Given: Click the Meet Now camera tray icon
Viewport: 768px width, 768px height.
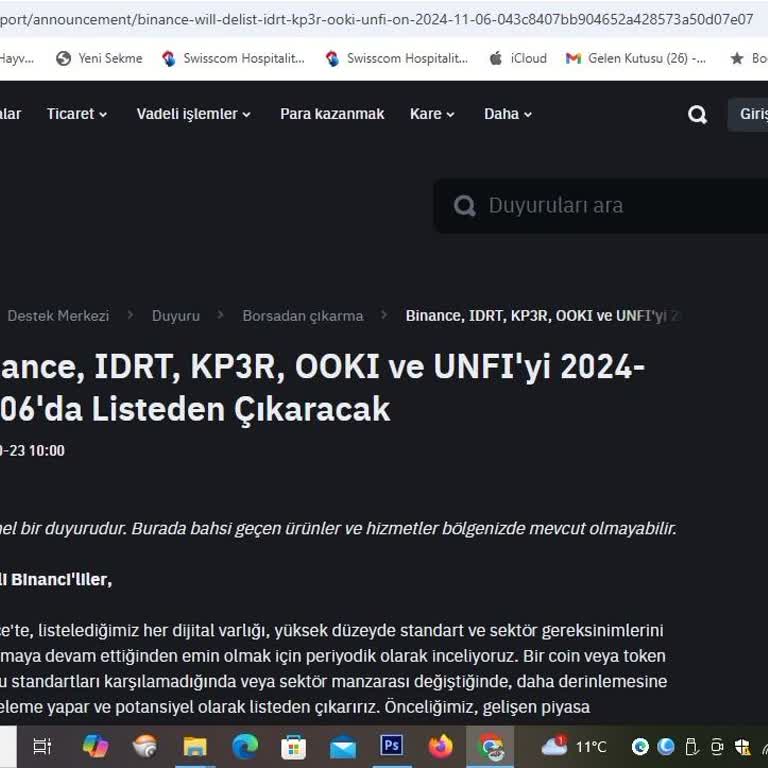Looking at the screenshot, I should [x=717, y=747].
